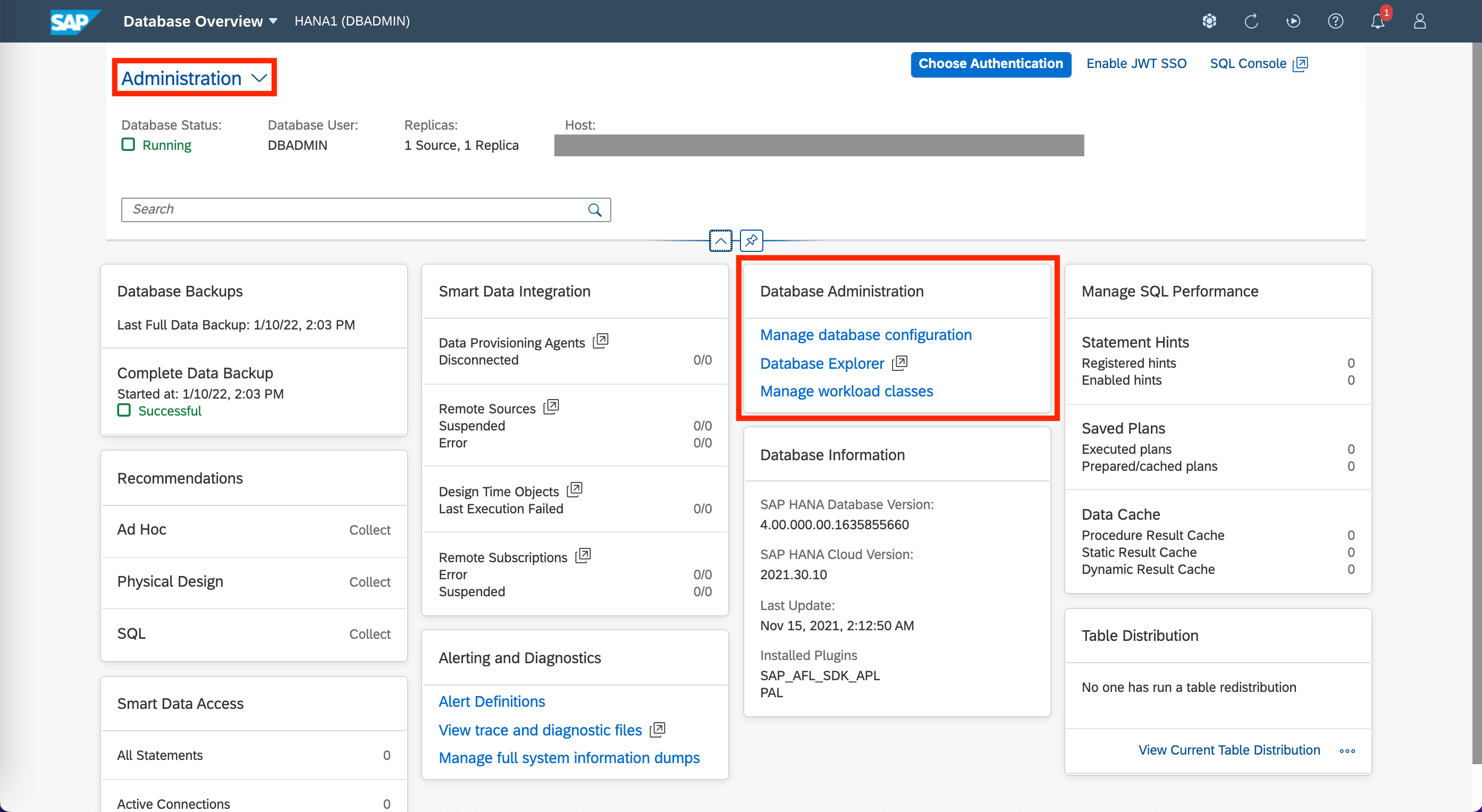This screenshot has height=812, width=1482.
Task: Click the Running status indicator box
Action: [x=128, y=145]
